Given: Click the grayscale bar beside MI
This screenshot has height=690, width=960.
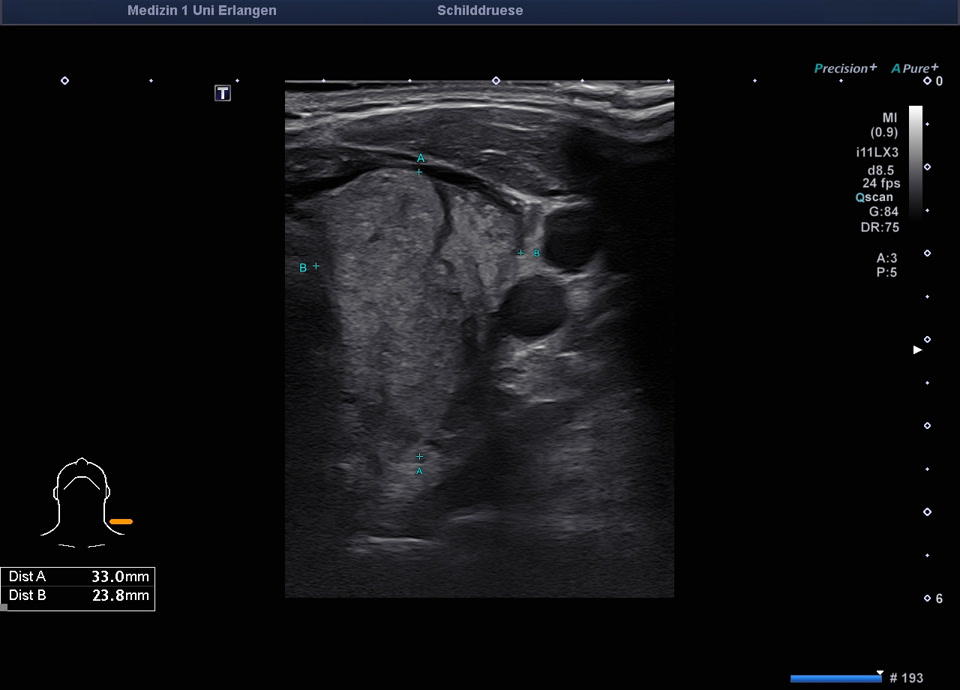Looking at the screenshot, I should [x=916, y=160].
